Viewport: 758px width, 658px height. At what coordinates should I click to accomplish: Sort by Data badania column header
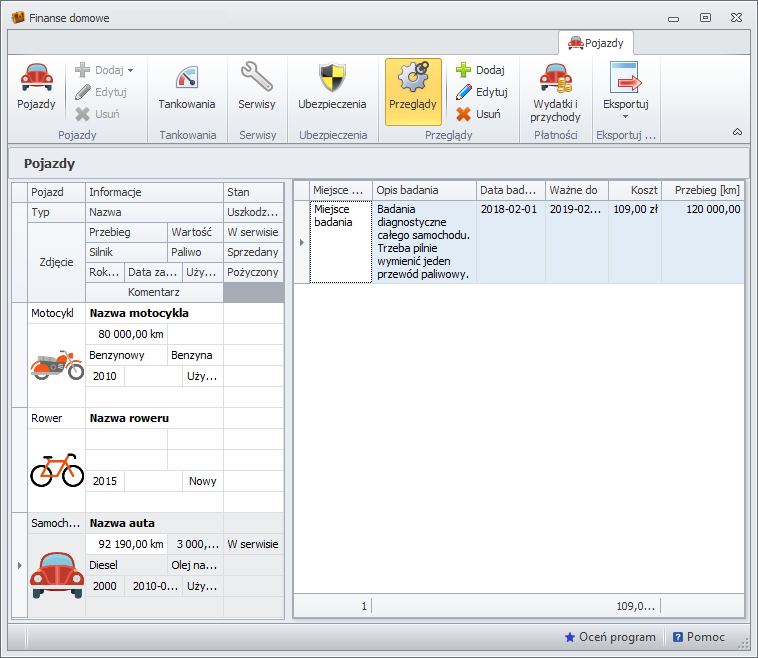click(x=510, y=190)
